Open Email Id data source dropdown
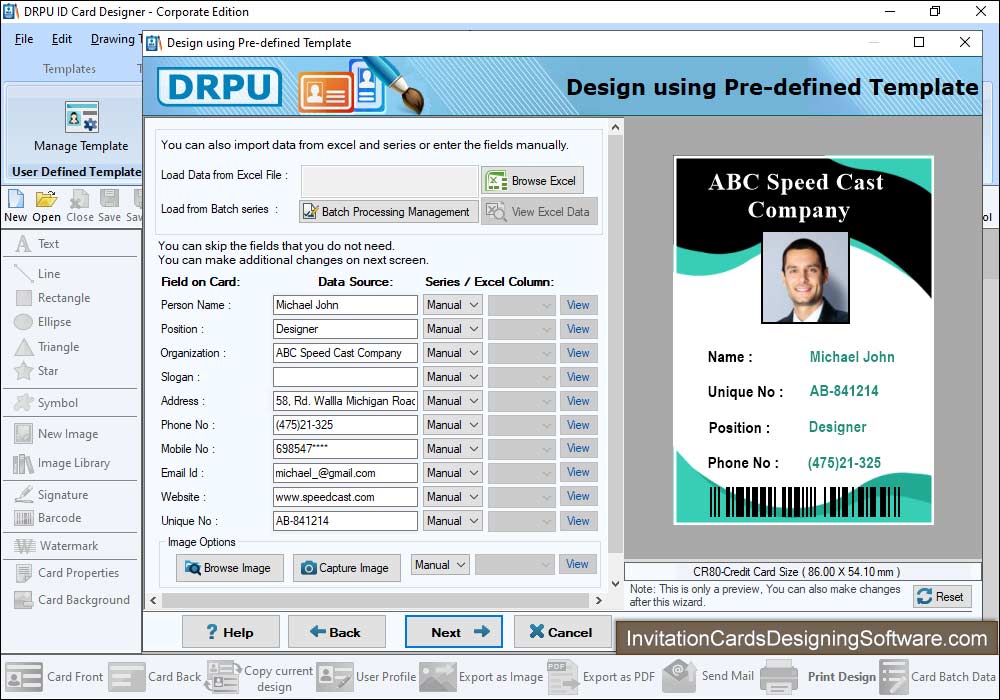This screenshot has height=700, width=1000. pyautogui.click(x=452, y=473)
